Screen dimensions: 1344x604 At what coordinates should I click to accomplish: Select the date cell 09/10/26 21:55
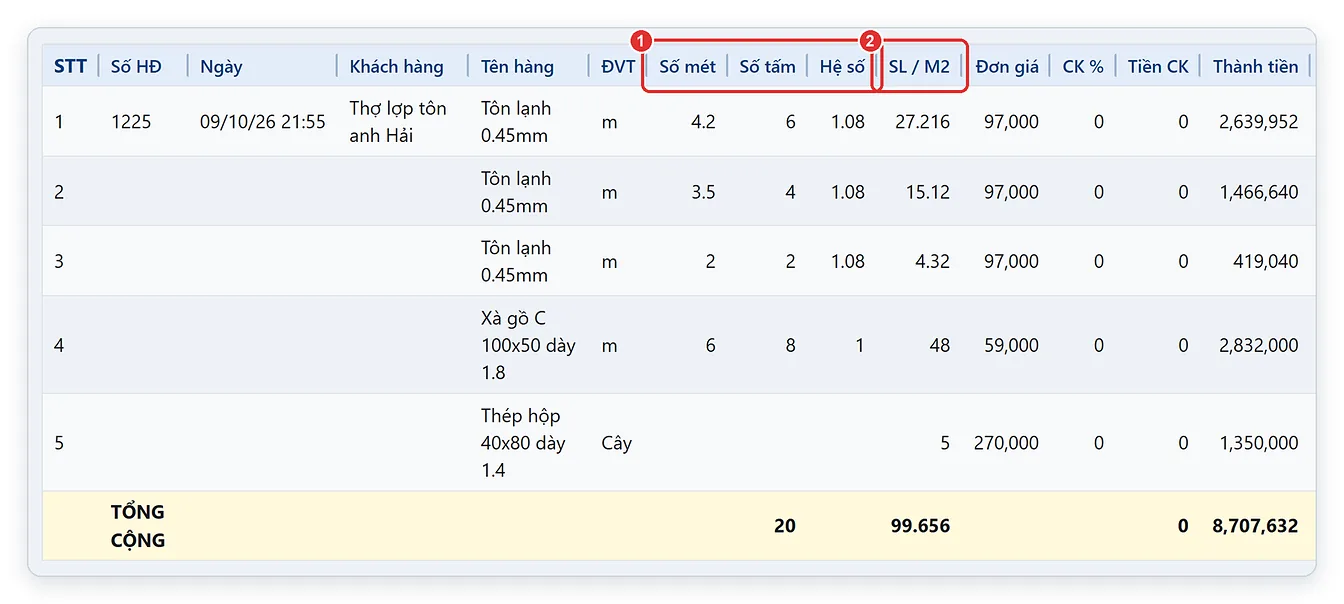(x=263, y=122)
